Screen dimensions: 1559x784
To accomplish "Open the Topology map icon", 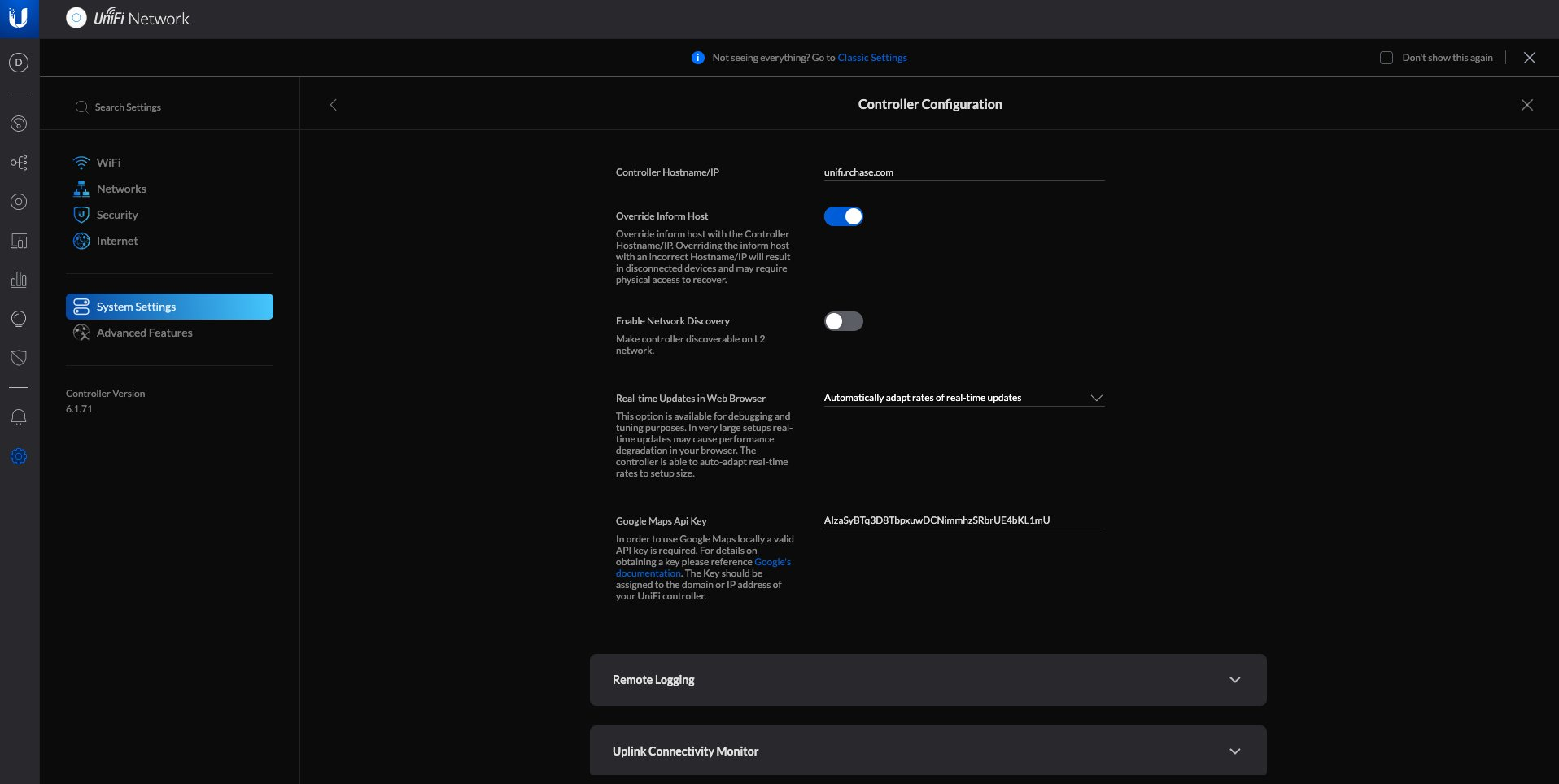I will 19,163.
